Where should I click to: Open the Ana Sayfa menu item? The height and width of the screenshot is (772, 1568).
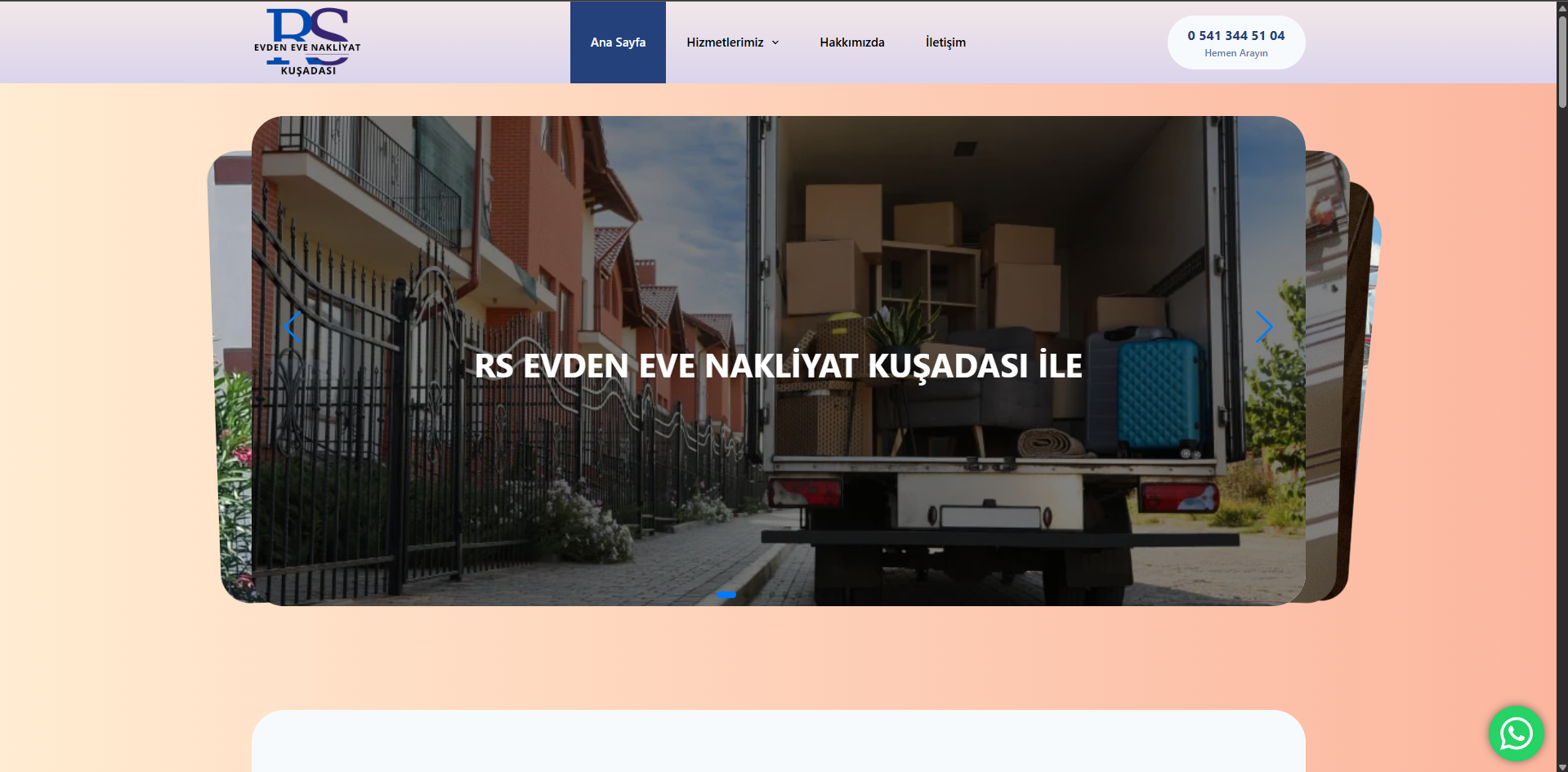[x=618, y=42]
